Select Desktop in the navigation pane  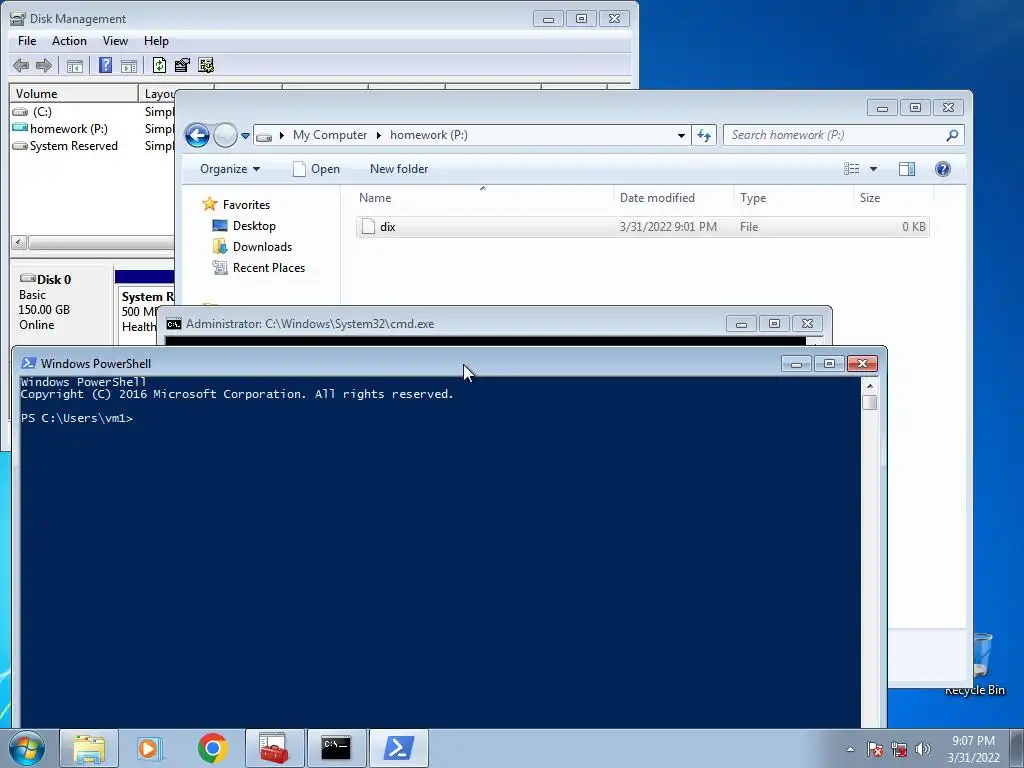coord(244,226)
